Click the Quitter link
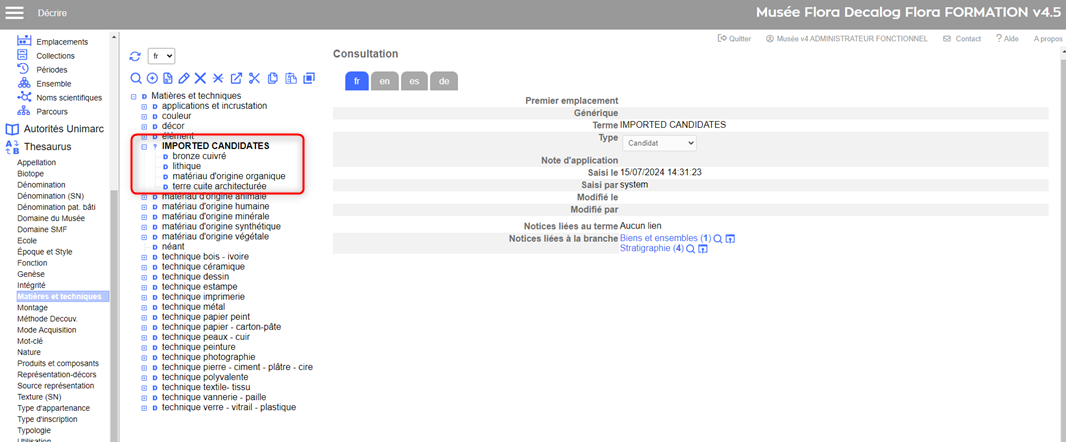The height and width of the screenshot is (442, 1066). tap(735, 38)
